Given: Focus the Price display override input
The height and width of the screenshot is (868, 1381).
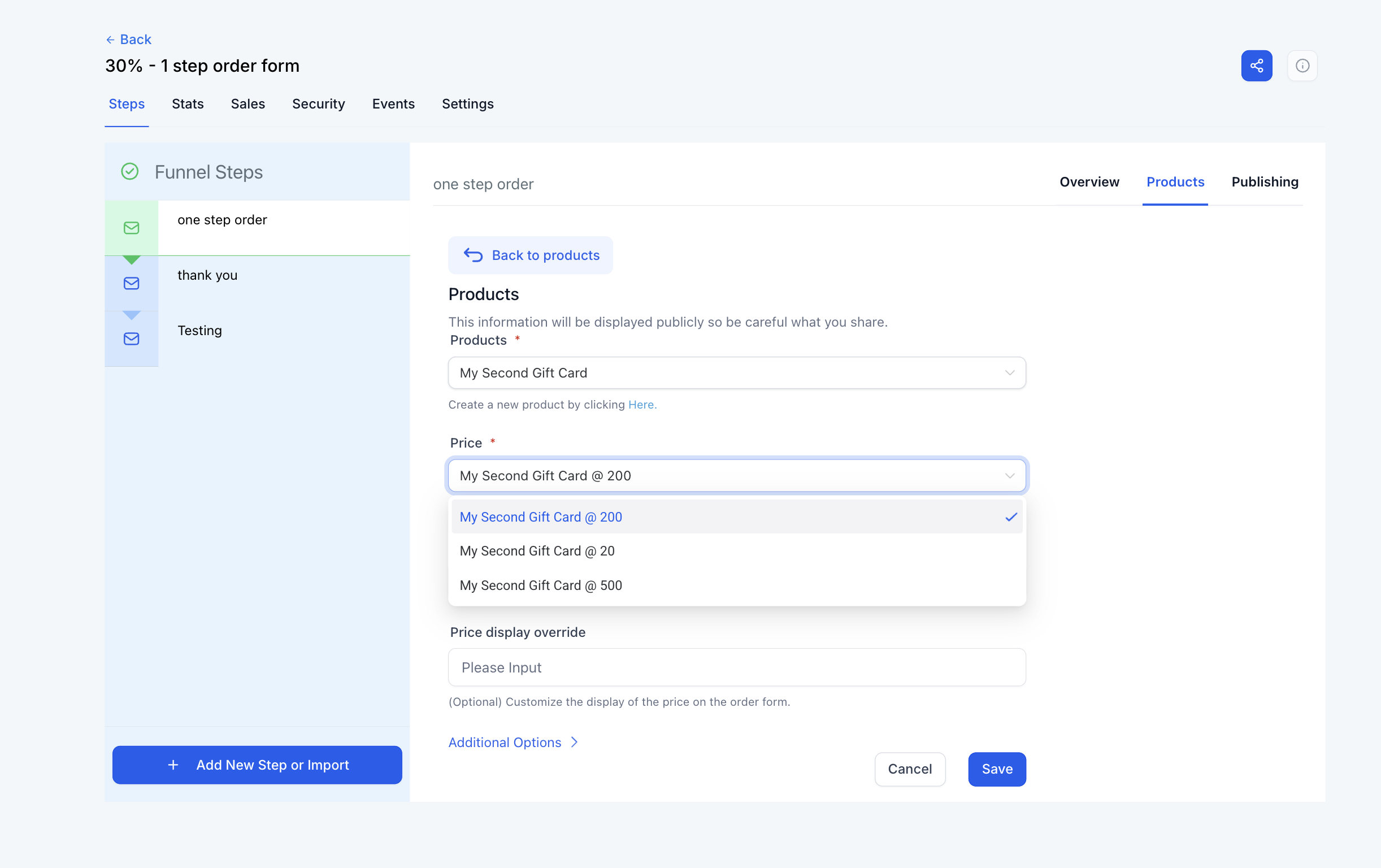Looking at the screenshot, I should (736, 667).
